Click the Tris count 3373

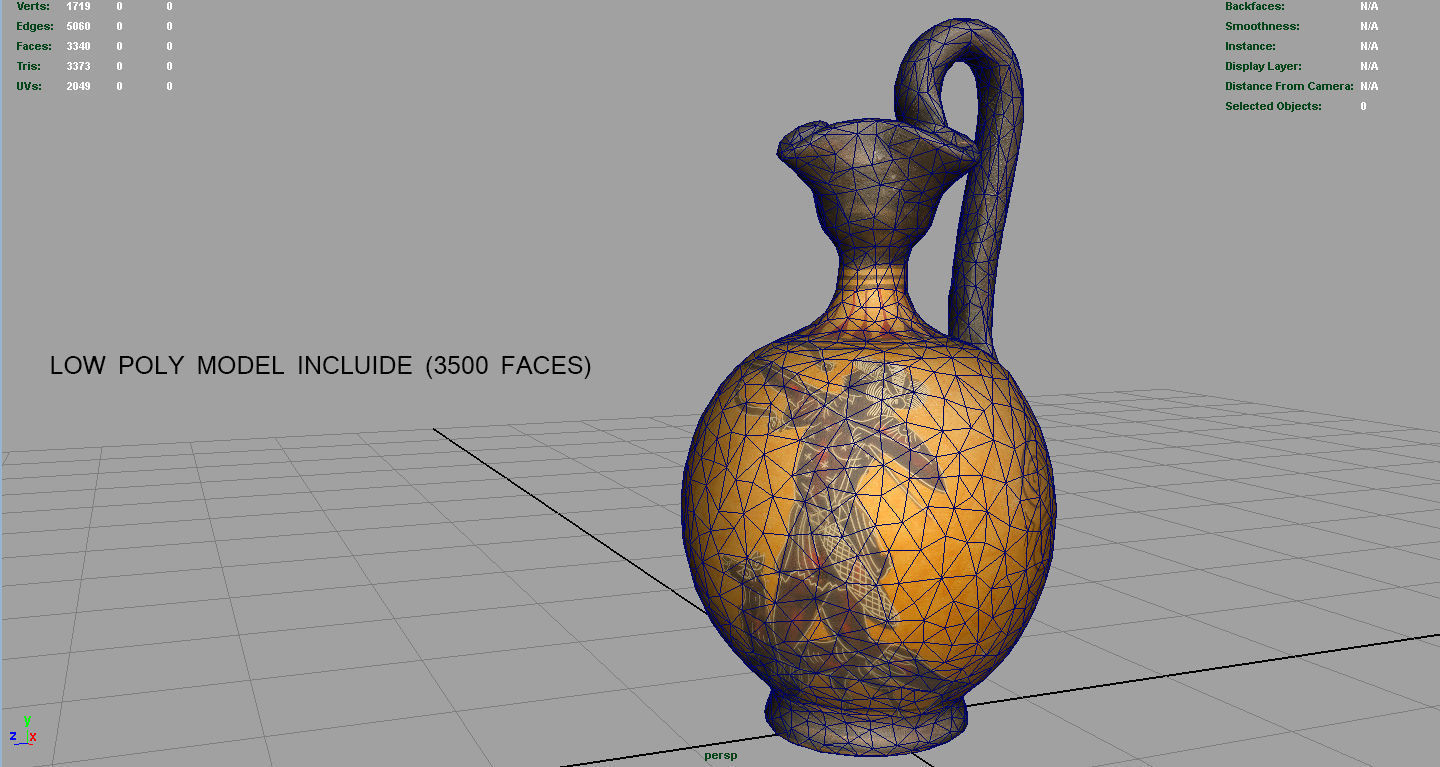click(x=78, y=66)
